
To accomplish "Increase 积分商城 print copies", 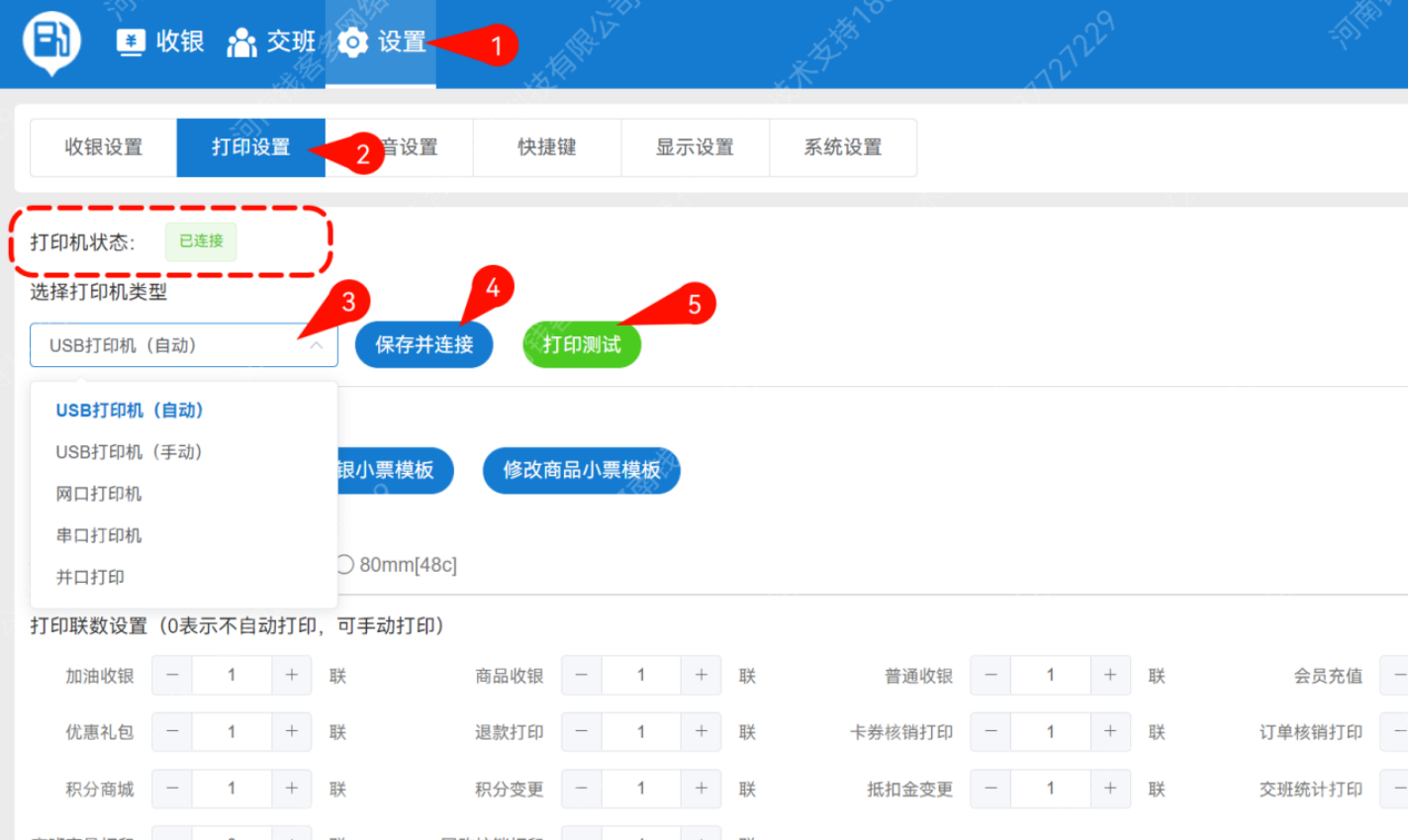I will (x=292, y=790).
